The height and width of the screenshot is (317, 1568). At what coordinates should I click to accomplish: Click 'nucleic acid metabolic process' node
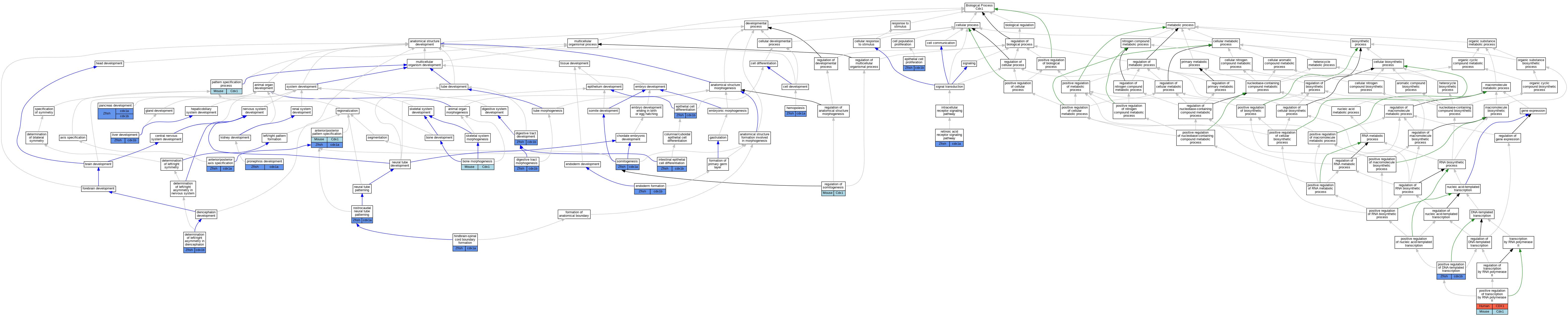(1345, 111)
